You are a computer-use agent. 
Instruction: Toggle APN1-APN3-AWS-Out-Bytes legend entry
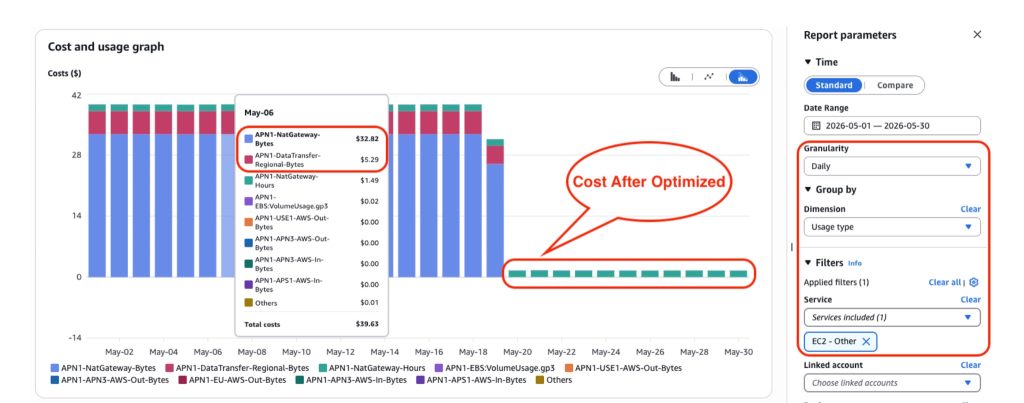tap(110, 379)
